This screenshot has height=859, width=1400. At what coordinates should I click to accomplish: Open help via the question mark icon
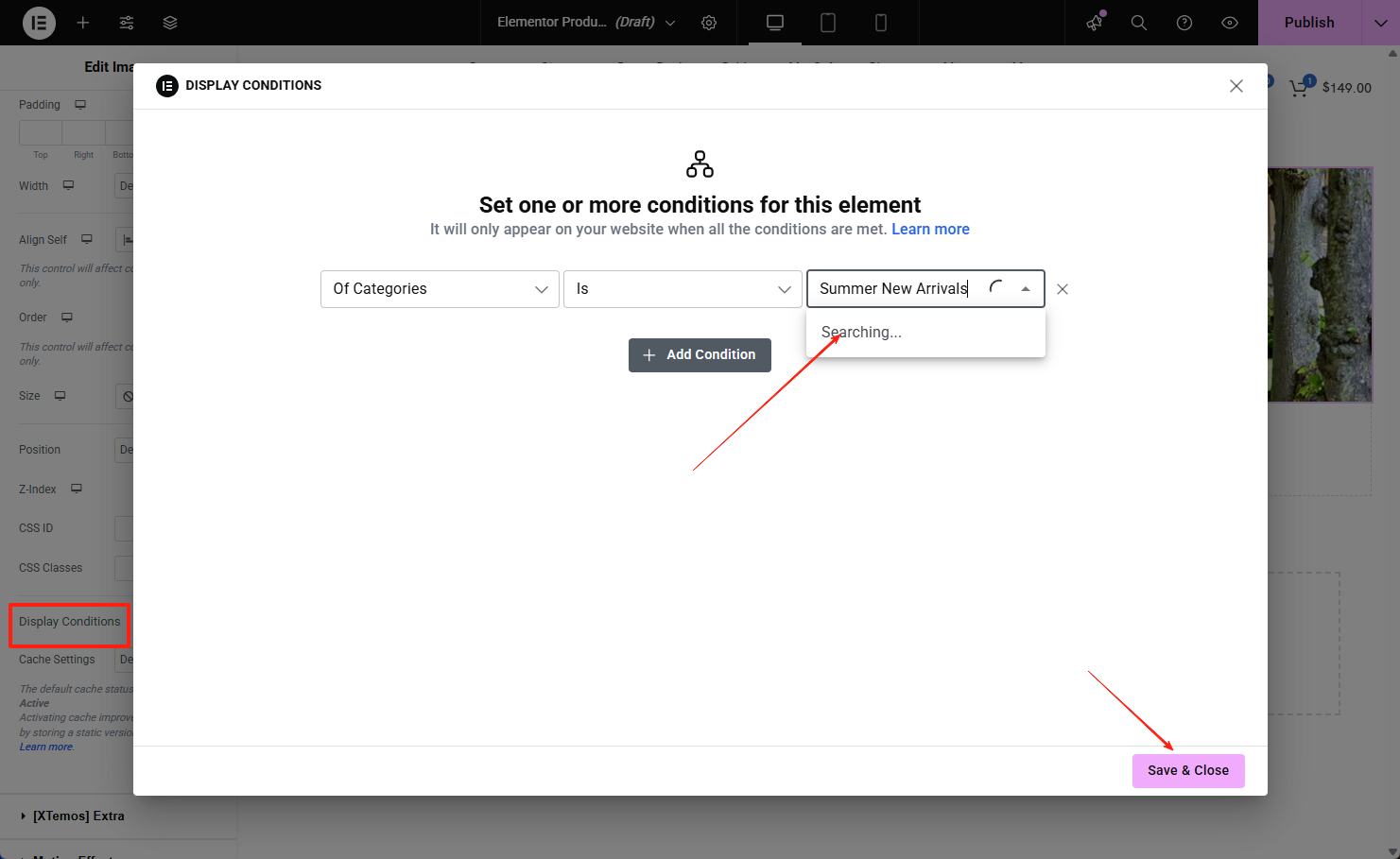pyautogui.click(x=1184, y=23)
